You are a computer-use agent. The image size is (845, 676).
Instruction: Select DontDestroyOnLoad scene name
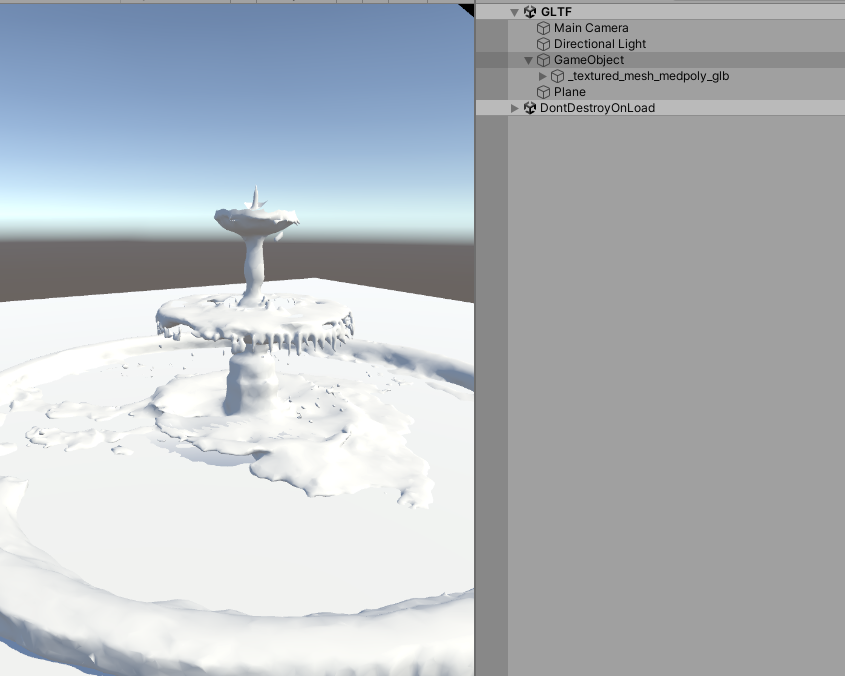pos(597,108)
